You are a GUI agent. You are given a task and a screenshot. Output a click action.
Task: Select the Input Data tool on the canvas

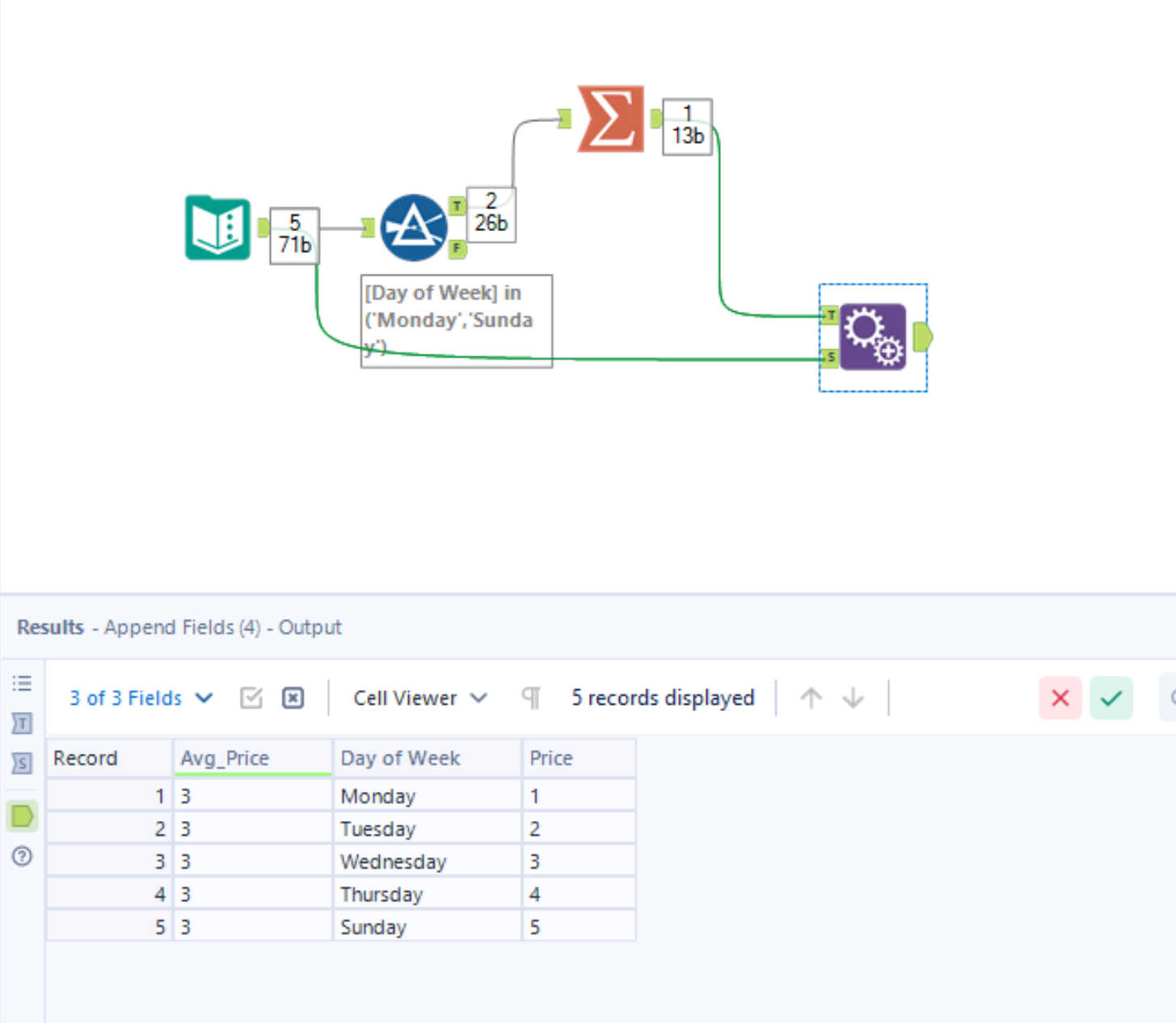[217, 229]
